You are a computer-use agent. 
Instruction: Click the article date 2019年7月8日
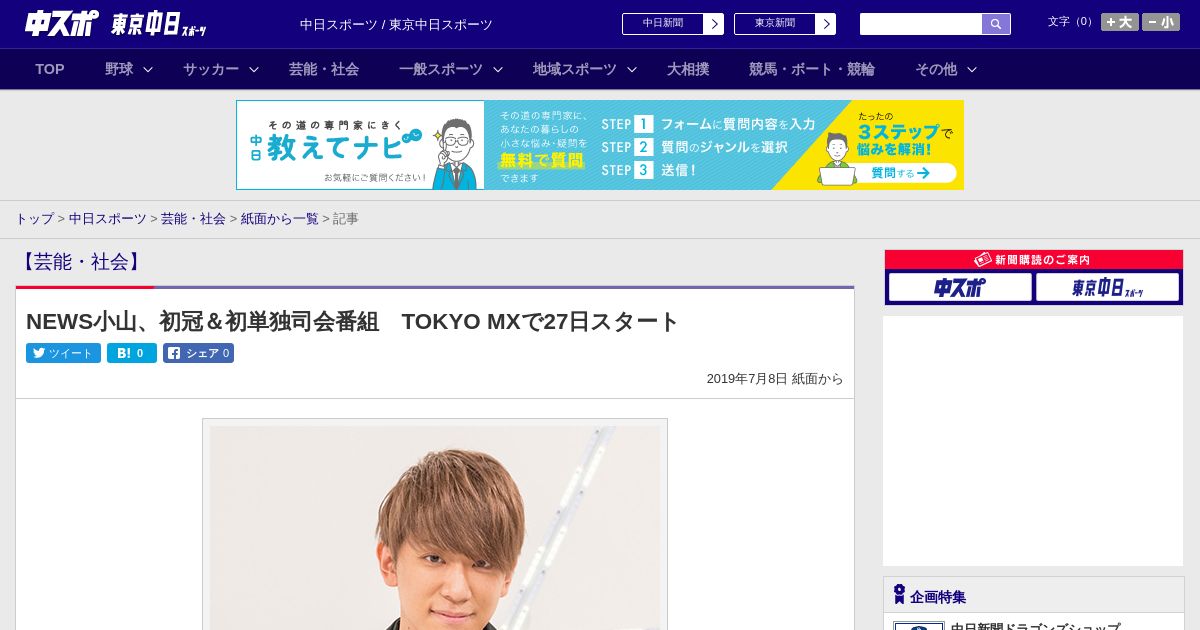747,379
